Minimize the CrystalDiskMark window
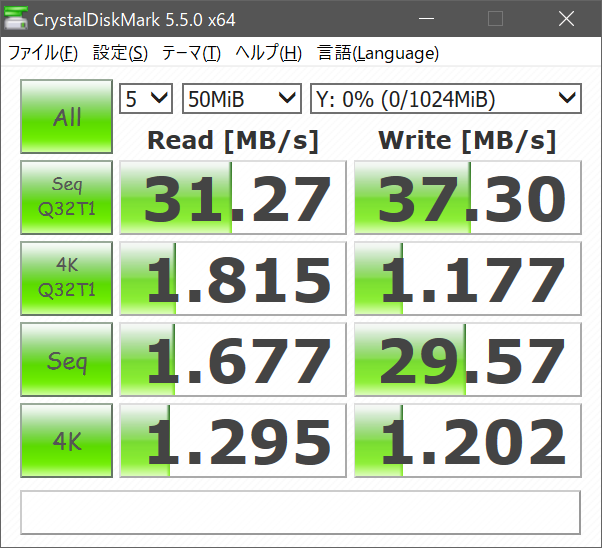602x548 pixels. click(x=427, y=18)
